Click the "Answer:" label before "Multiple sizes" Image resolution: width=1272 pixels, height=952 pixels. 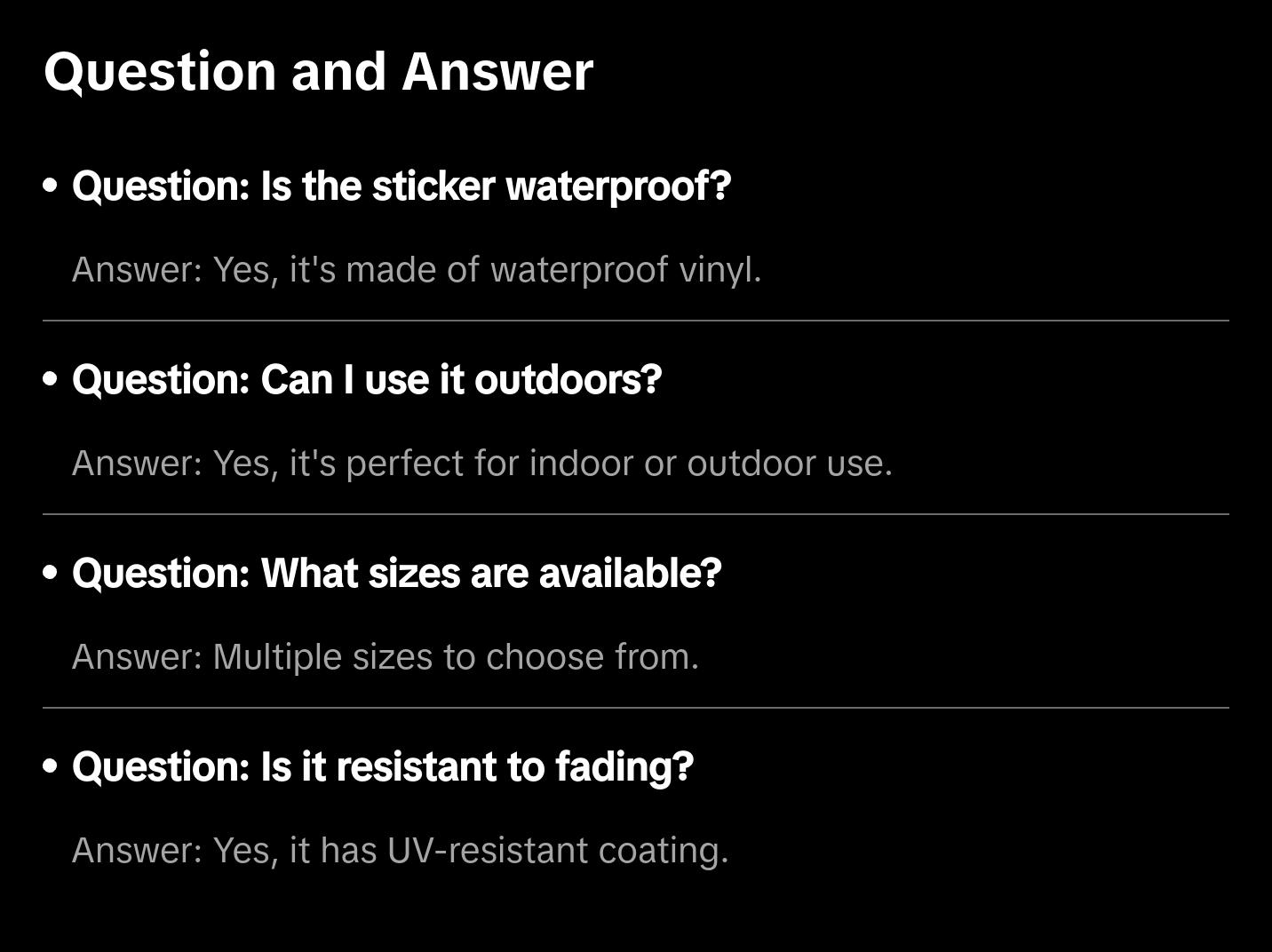pyautogui.click(x=138, y=657)
